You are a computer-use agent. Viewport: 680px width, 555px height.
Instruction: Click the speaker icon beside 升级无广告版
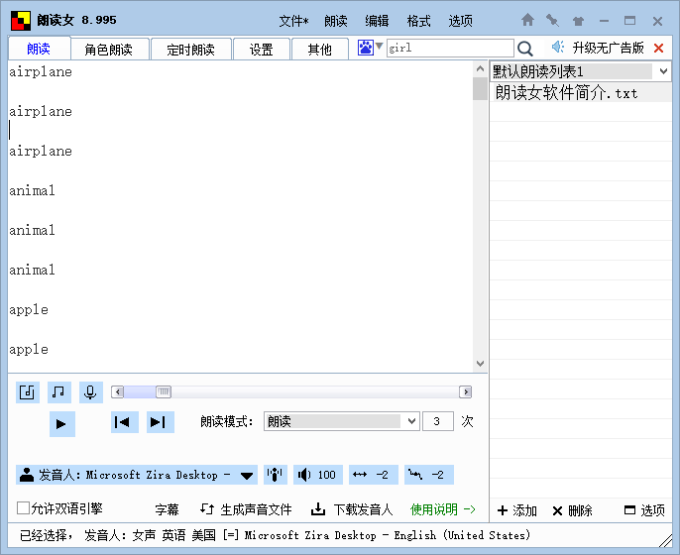(558, 47)
